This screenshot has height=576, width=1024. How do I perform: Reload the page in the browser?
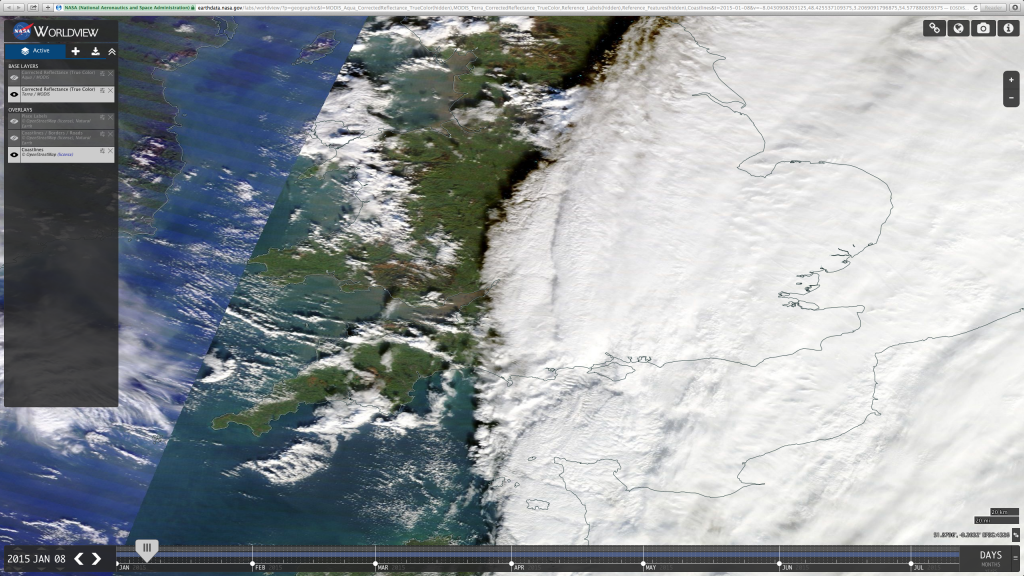coord(975,7)
